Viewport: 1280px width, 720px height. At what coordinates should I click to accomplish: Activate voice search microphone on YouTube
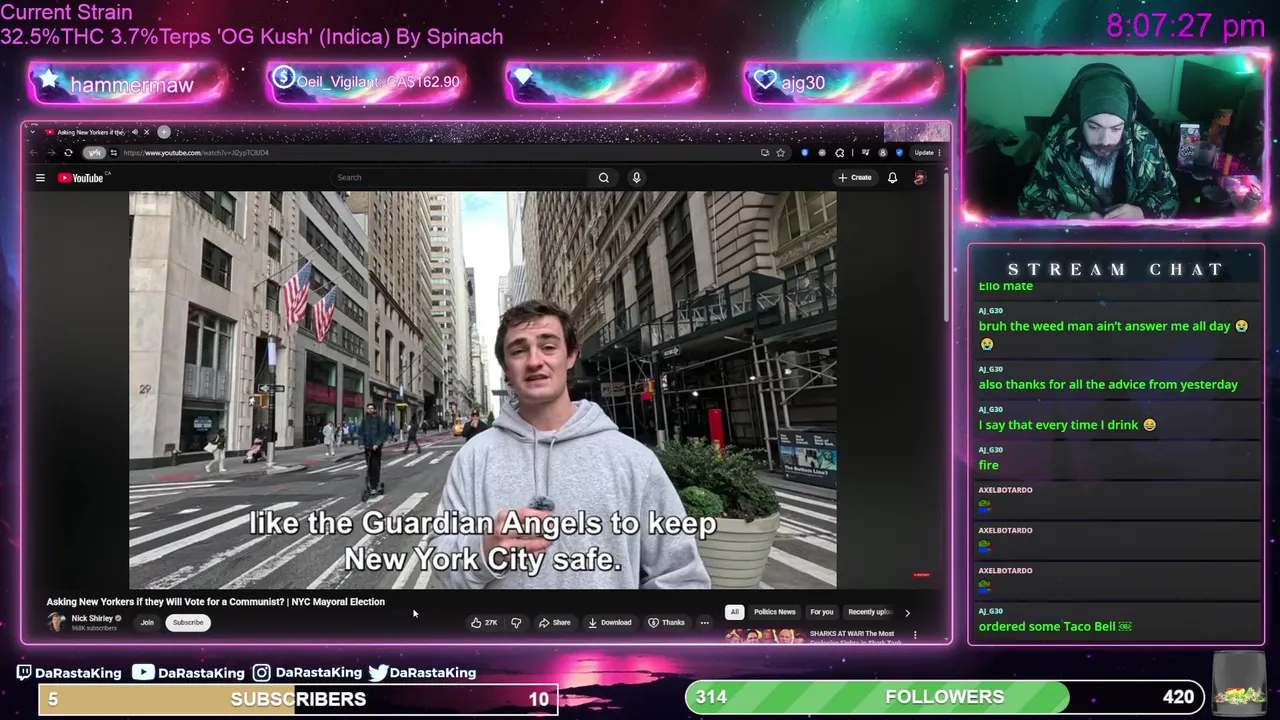pyautogui.click(x=636, y=178)
